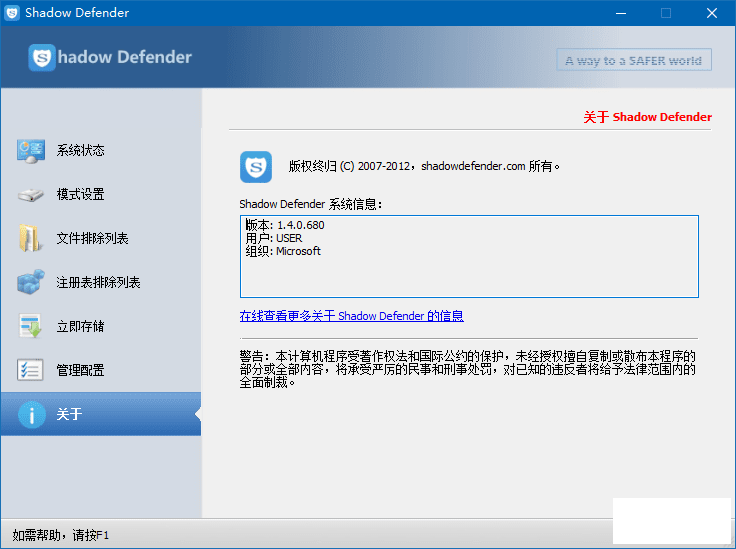Click the 警告 copyright warning paragraph
Screen dimensions: 736x549
(468, 369)
